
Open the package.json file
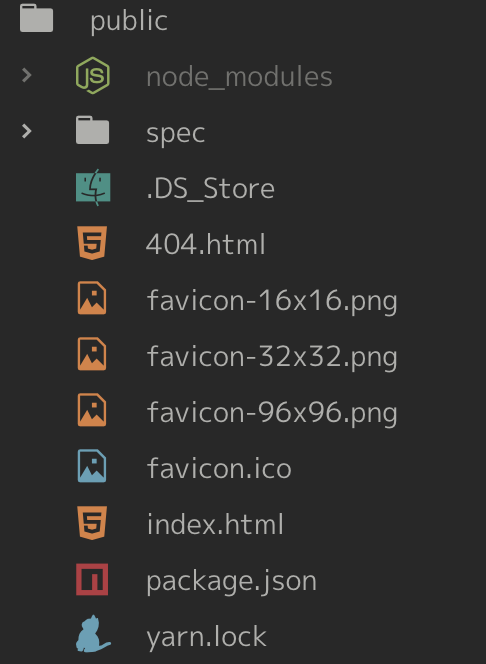232,582
